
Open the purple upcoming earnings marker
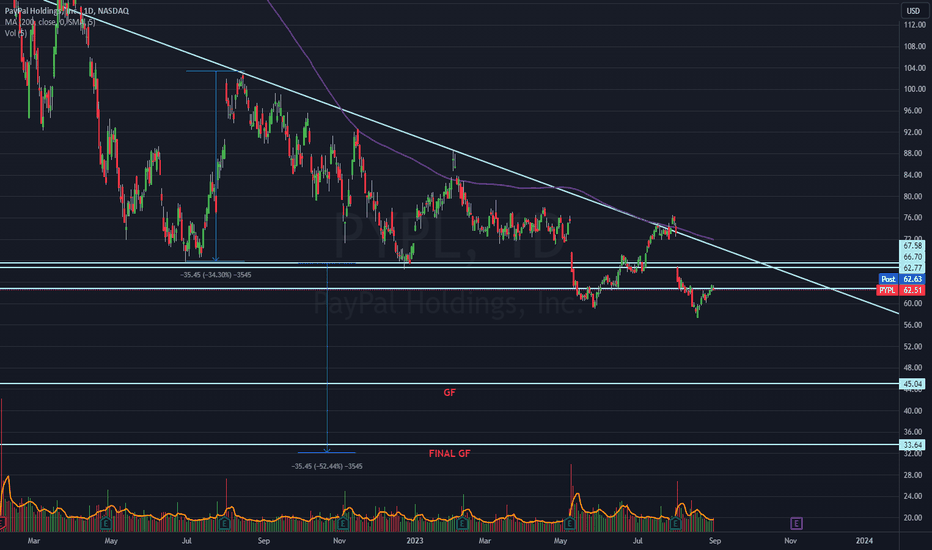(x=796, y=524)
